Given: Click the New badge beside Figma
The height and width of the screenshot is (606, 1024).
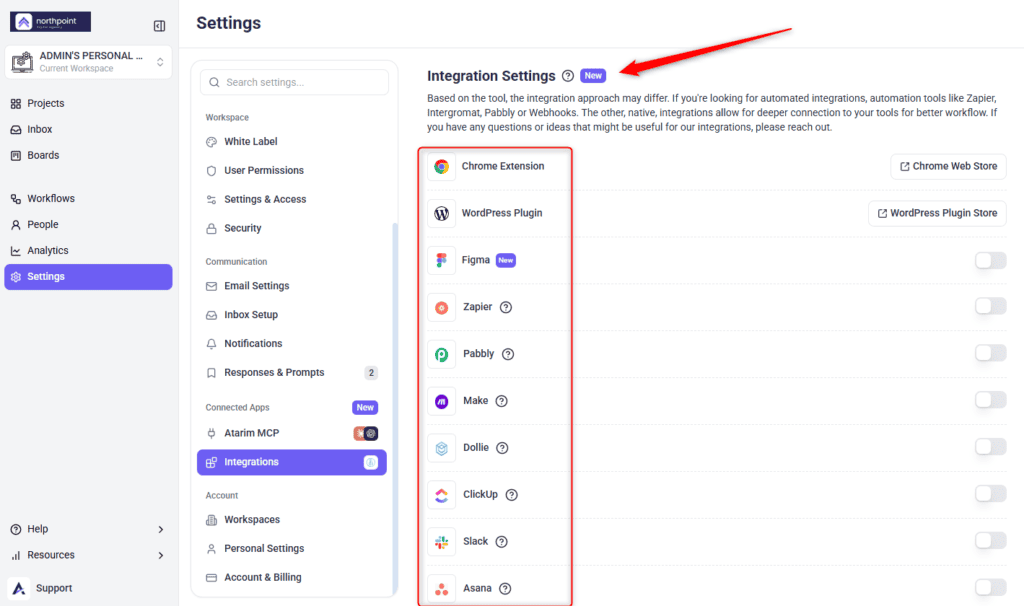Looking at the screenshot, I should click(x=506, y=261).
